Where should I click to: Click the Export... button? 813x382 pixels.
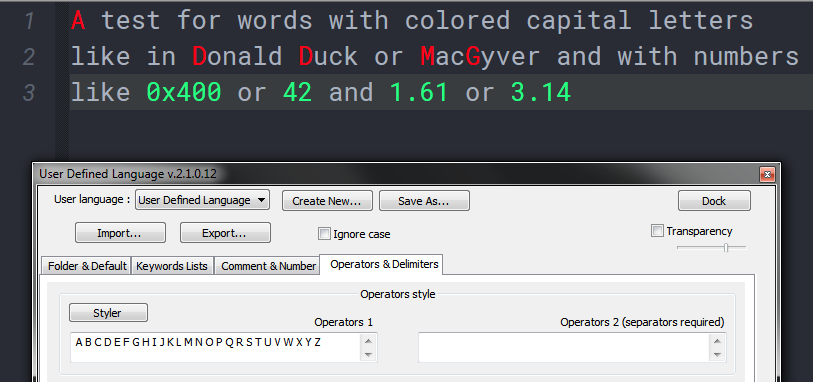(225, 233)
